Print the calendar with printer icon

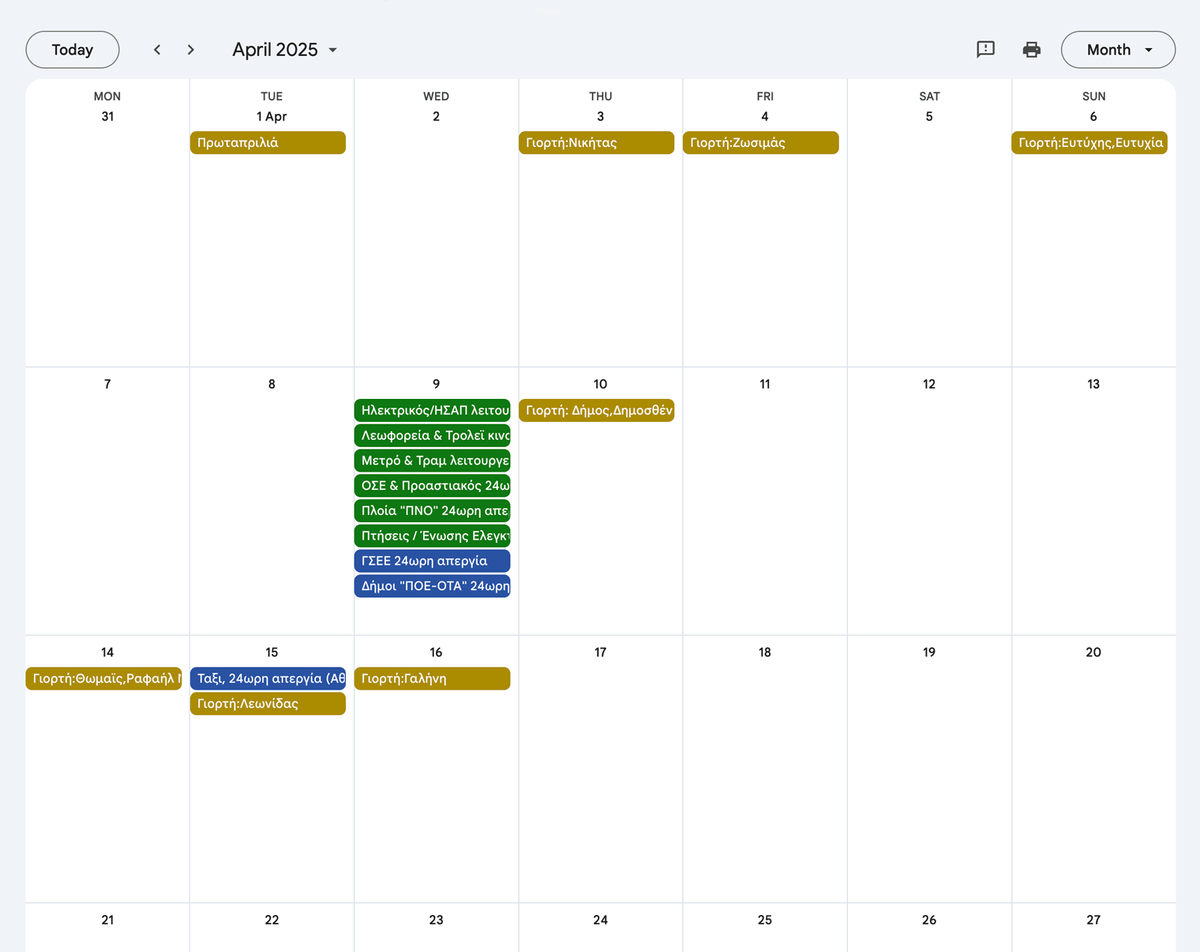click(1032, 50)
